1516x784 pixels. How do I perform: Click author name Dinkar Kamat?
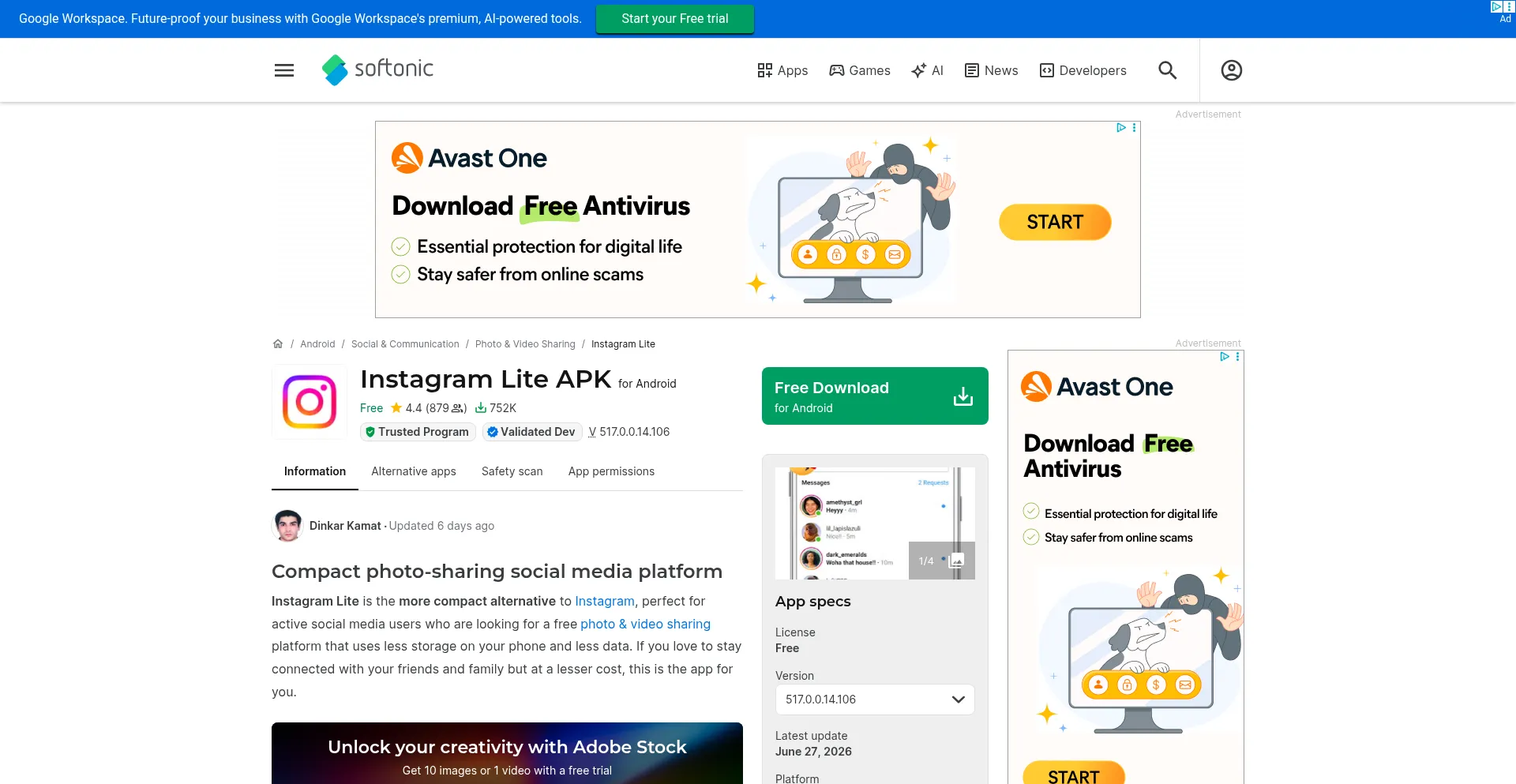coord(345,526)
